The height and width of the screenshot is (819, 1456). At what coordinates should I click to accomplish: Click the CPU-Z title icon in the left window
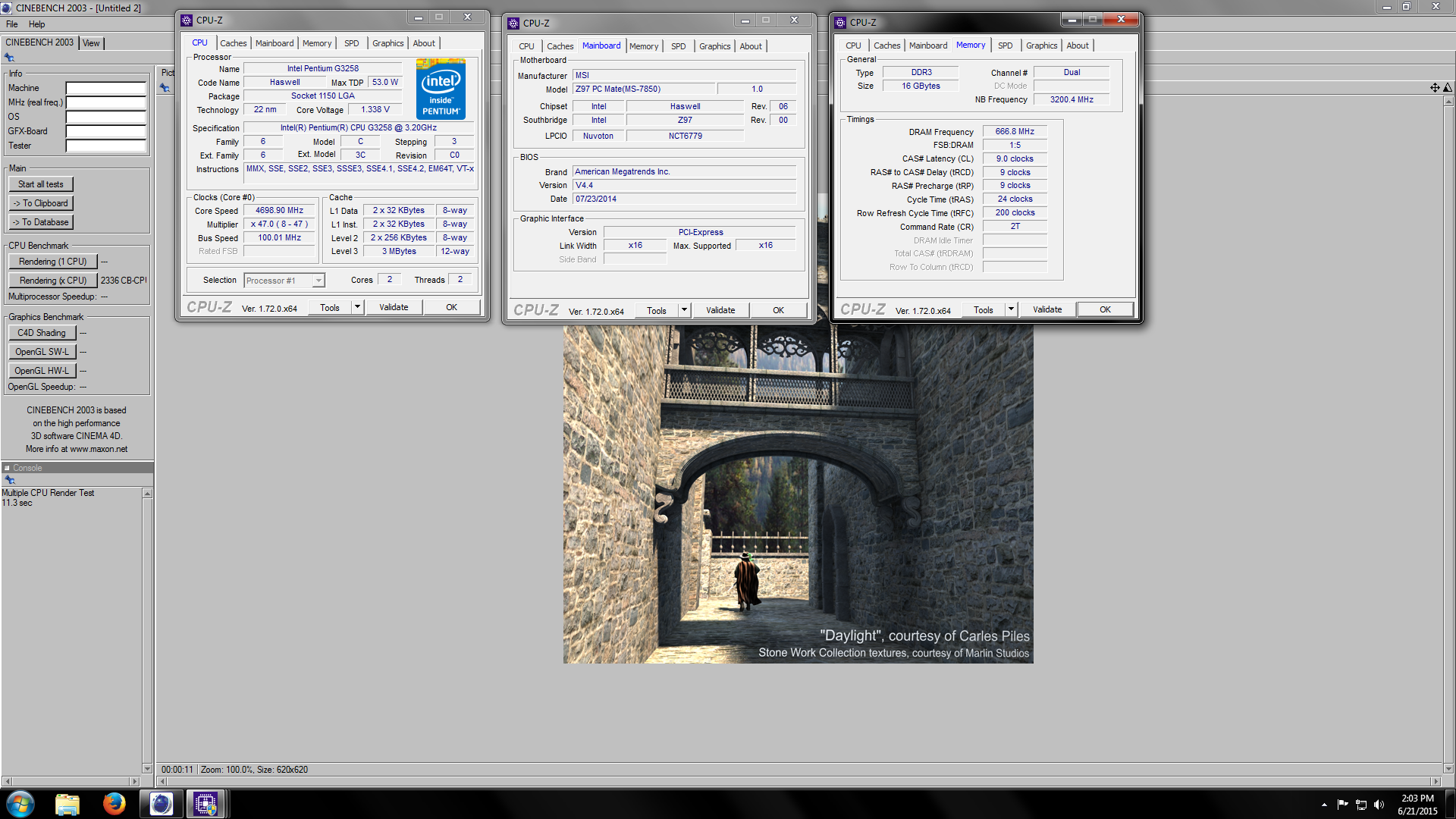187,20
